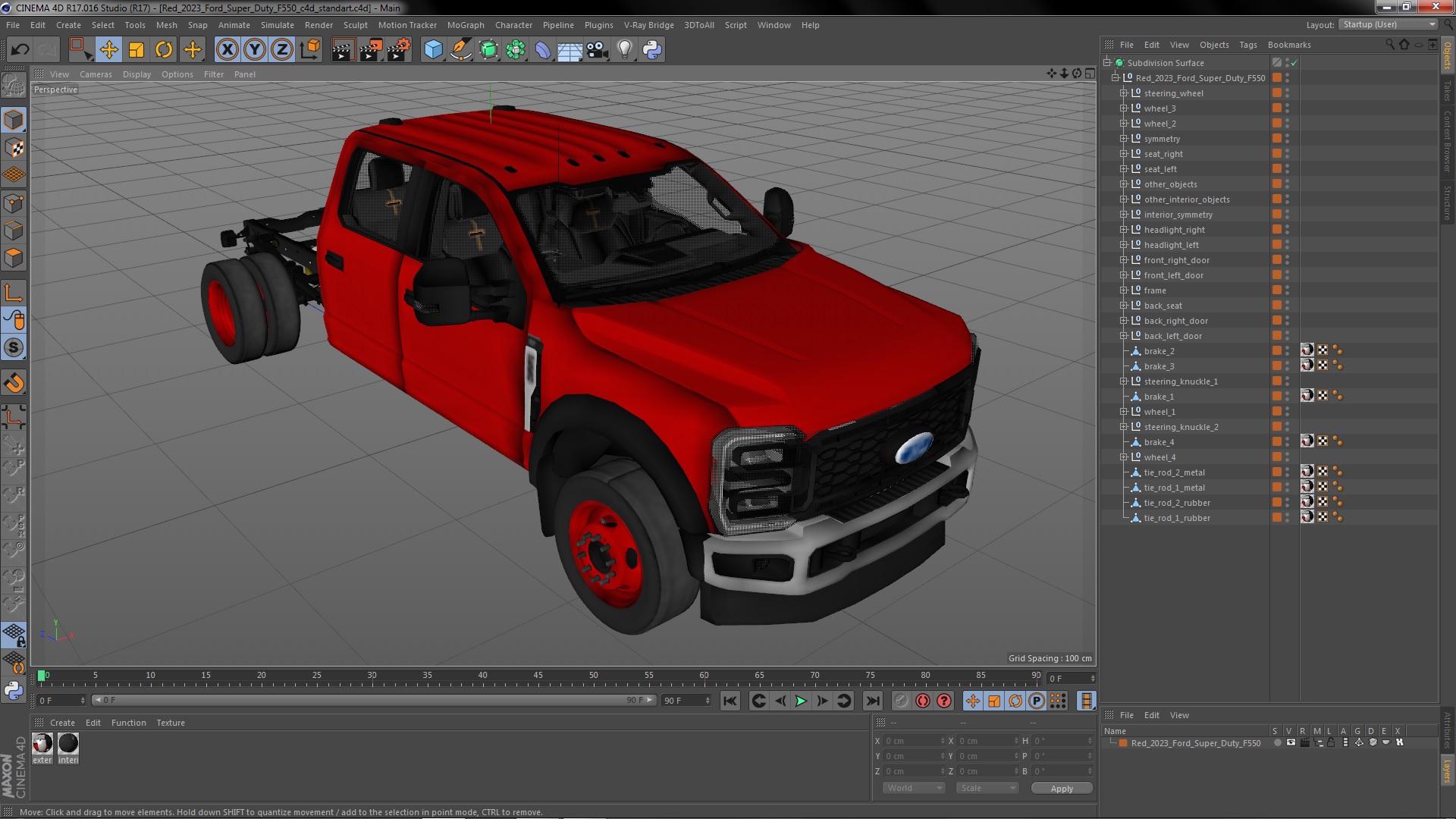1456x819 pixels.
Task: Expand the front_left_door object
Action: click(x=1124, y=275)
